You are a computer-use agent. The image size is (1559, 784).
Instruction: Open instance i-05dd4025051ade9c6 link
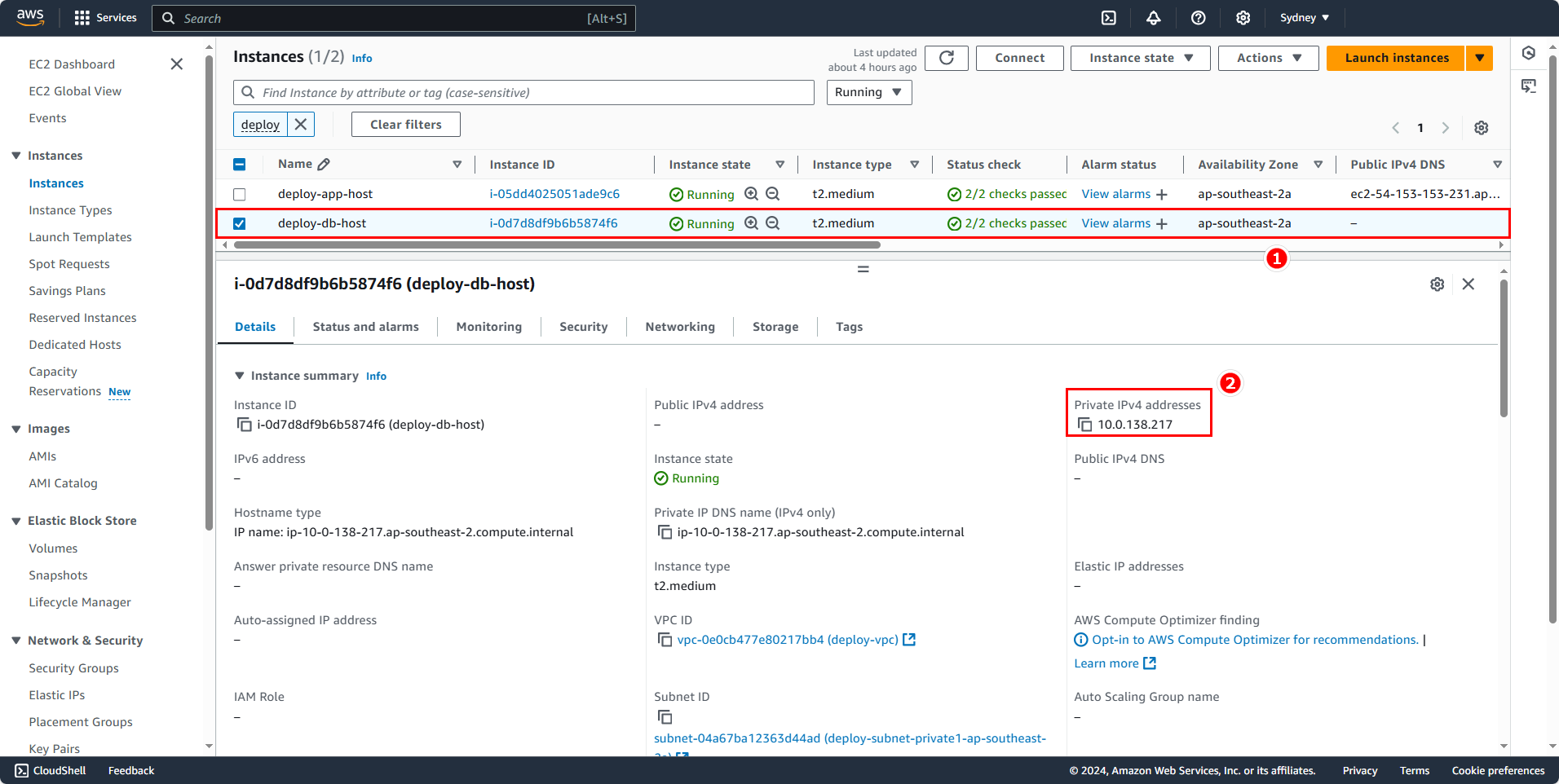coord(554,194)
